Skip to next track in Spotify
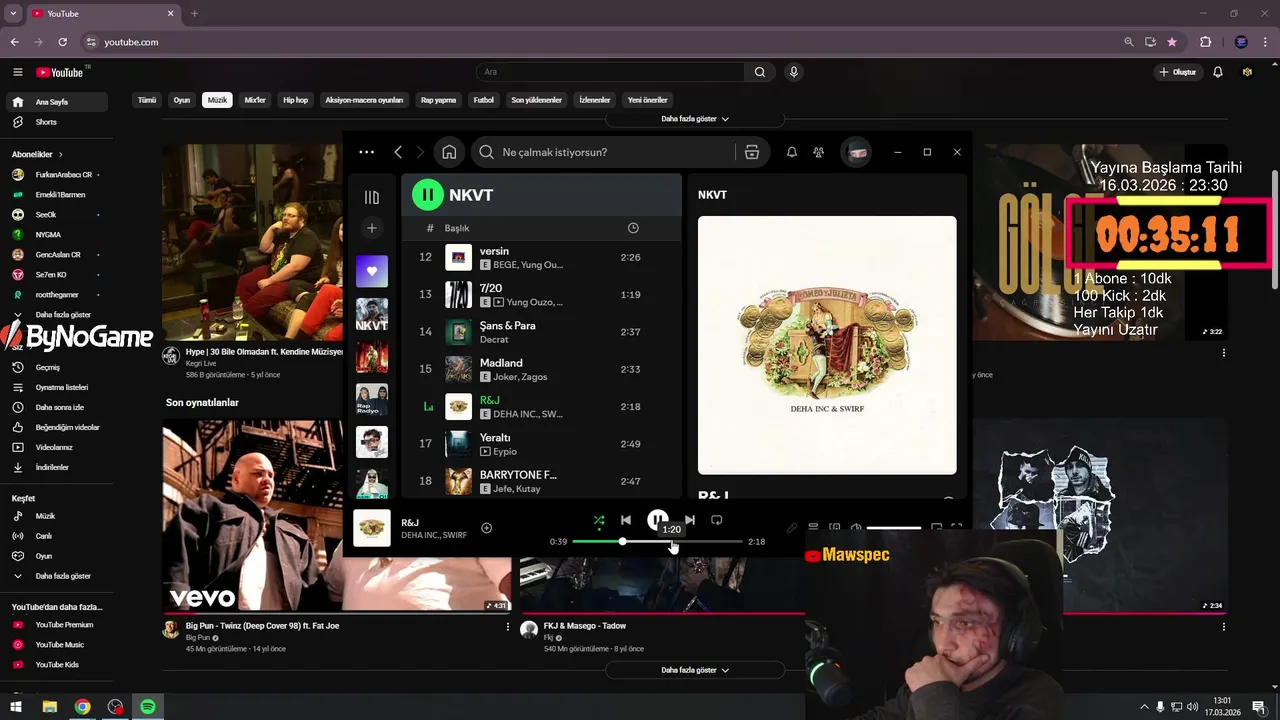The height and width of the screenshot is (720, 1280). point(690,520)
